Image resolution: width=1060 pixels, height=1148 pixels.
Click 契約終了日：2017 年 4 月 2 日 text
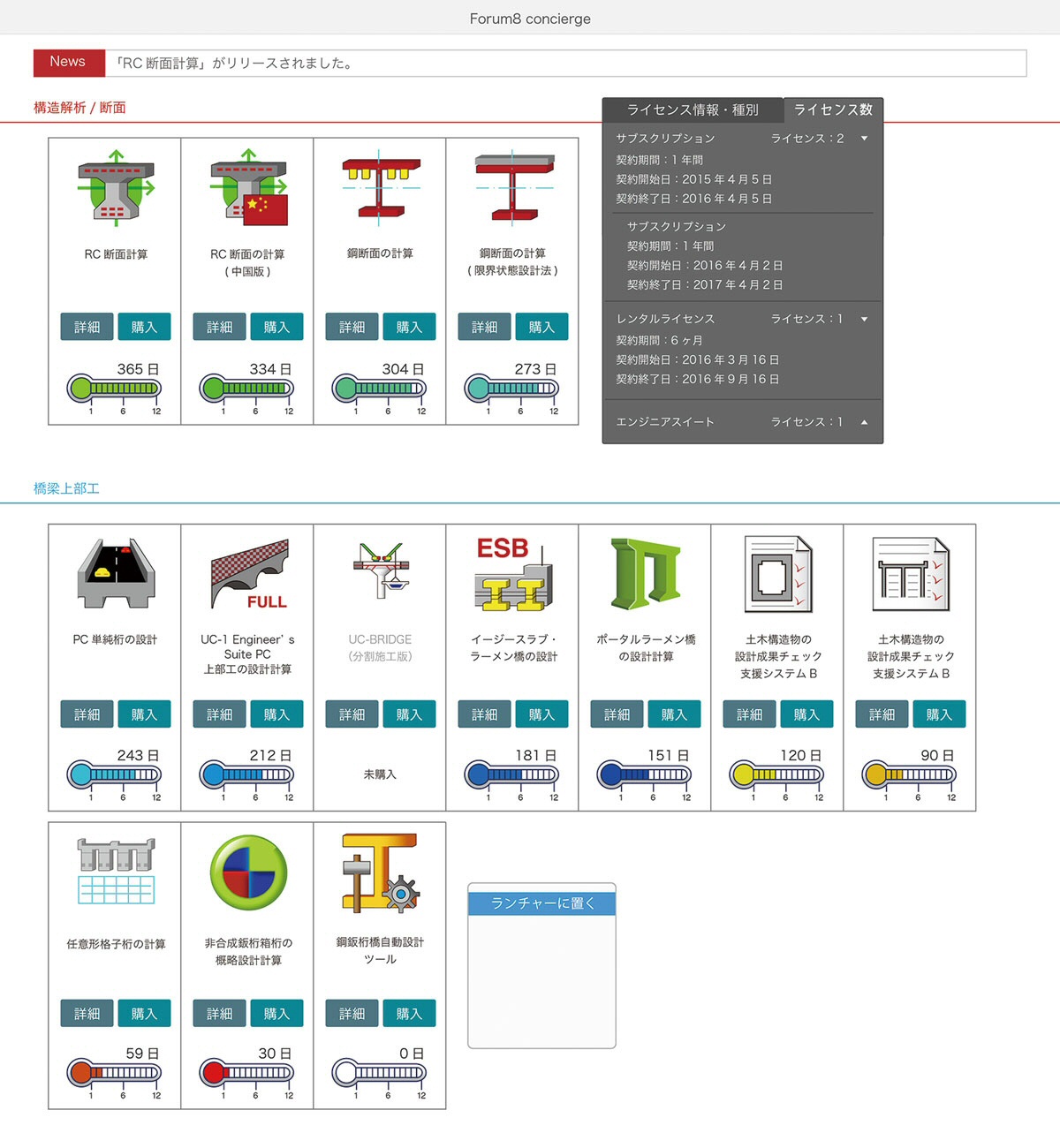[x=705, y=285]
